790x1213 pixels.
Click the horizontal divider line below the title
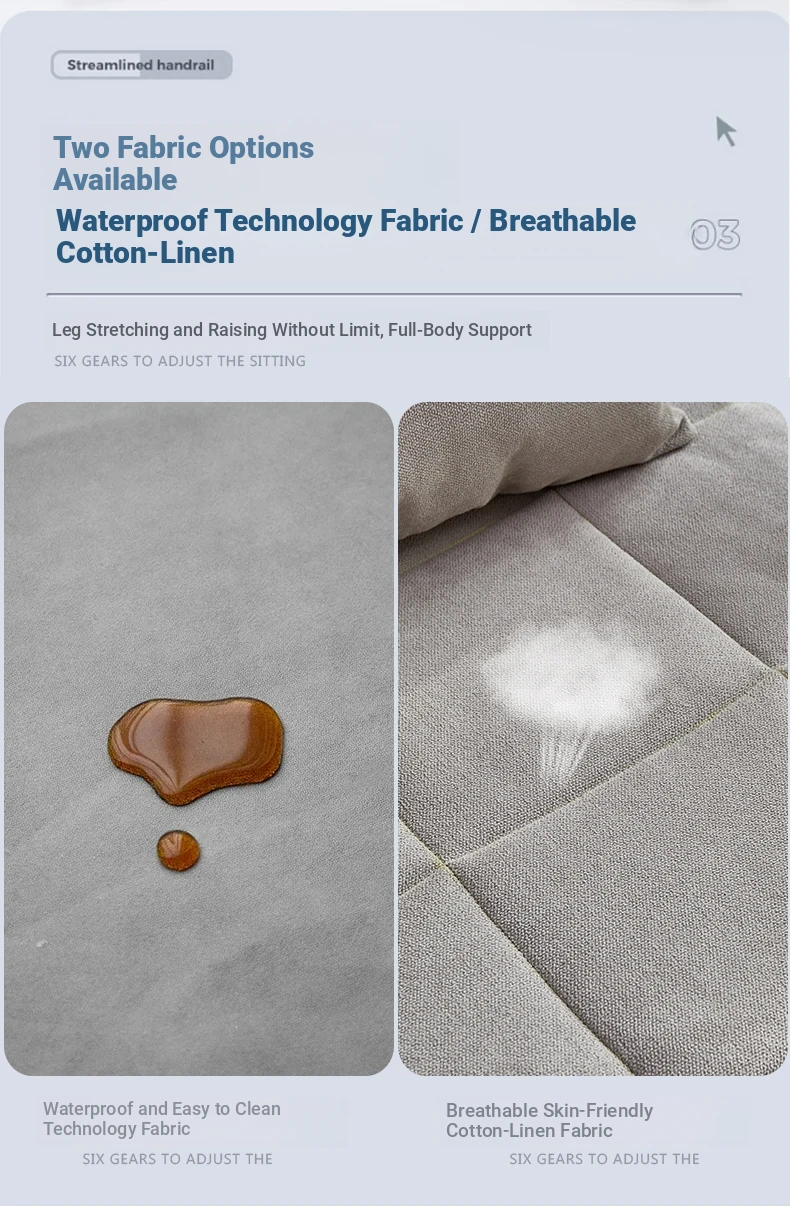(394, 295)
